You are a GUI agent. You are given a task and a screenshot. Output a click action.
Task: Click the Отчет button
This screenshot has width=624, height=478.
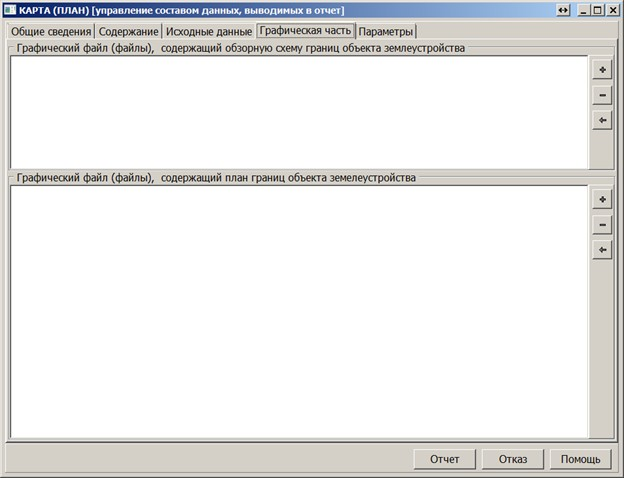pyautogui.click(x=445, y=459)
